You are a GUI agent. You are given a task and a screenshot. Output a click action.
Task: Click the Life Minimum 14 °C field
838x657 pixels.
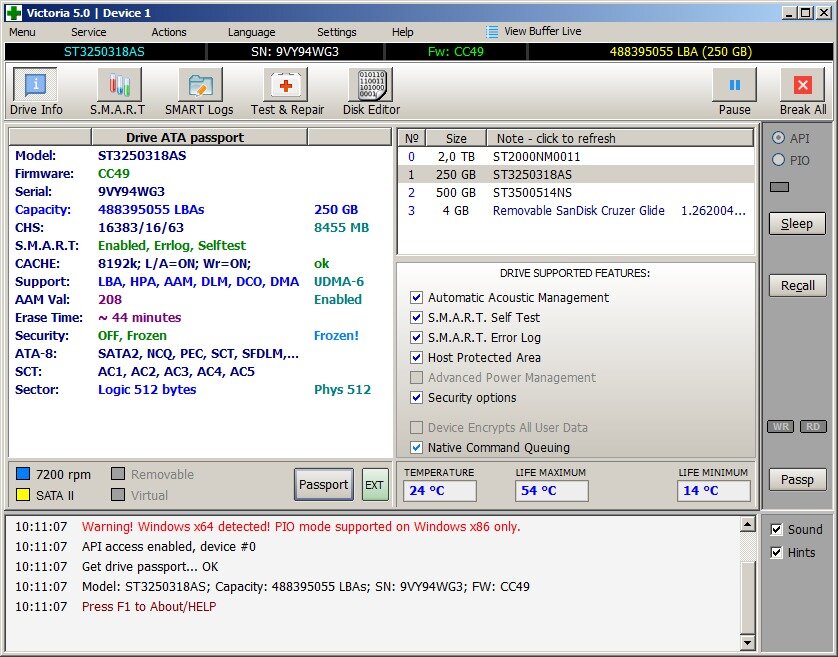pos(714,490)
